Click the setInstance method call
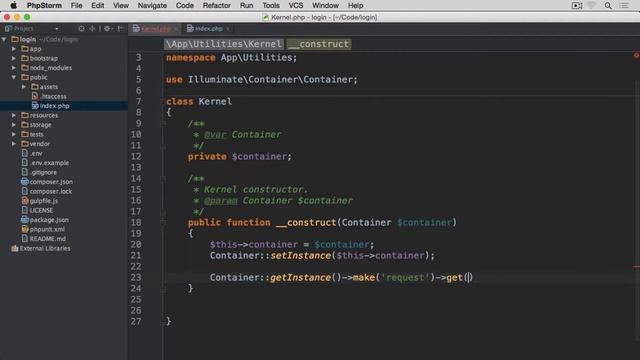 (x=300, y=256)
